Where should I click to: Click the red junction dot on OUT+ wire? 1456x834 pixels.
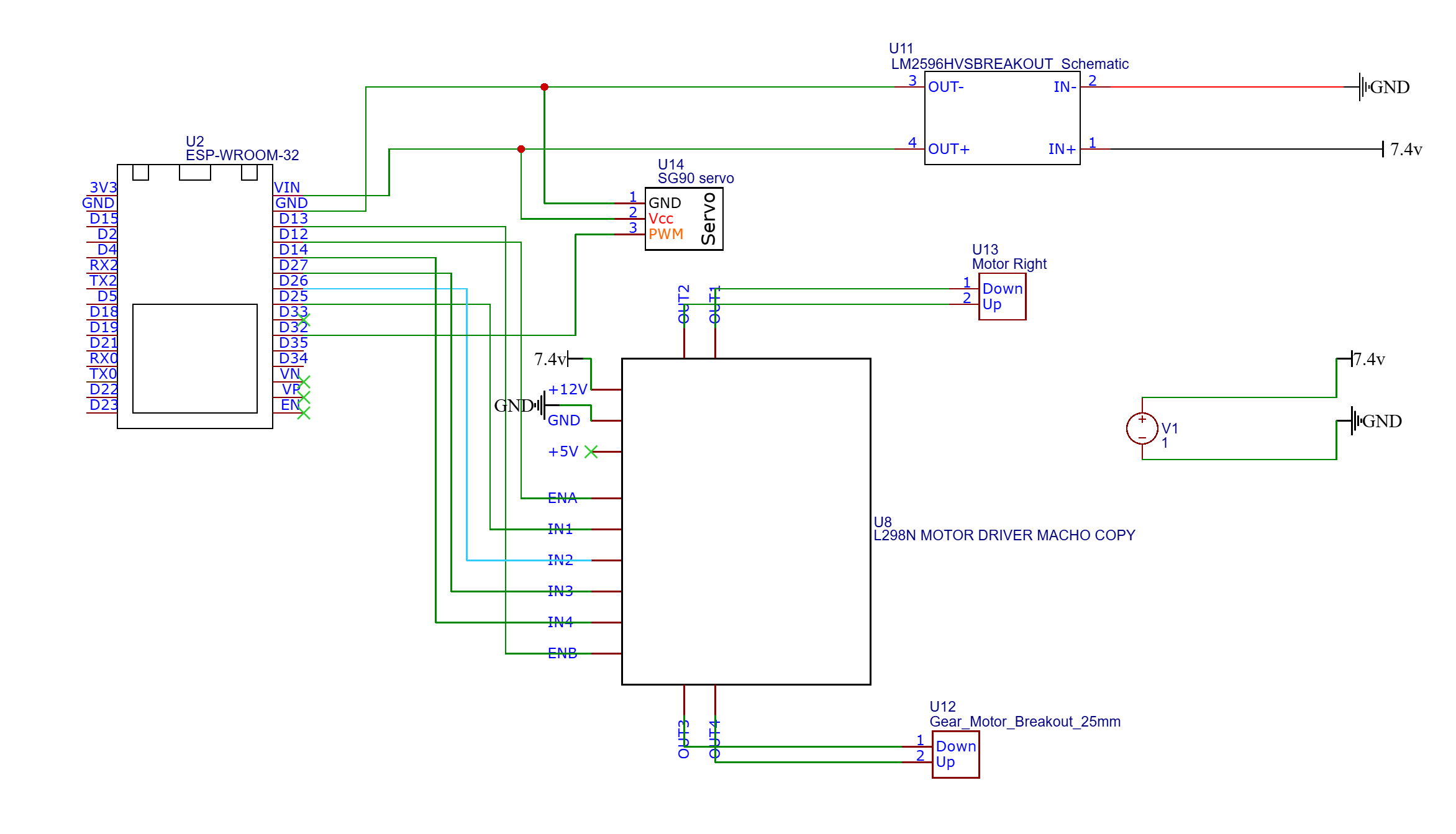[521, 149]
